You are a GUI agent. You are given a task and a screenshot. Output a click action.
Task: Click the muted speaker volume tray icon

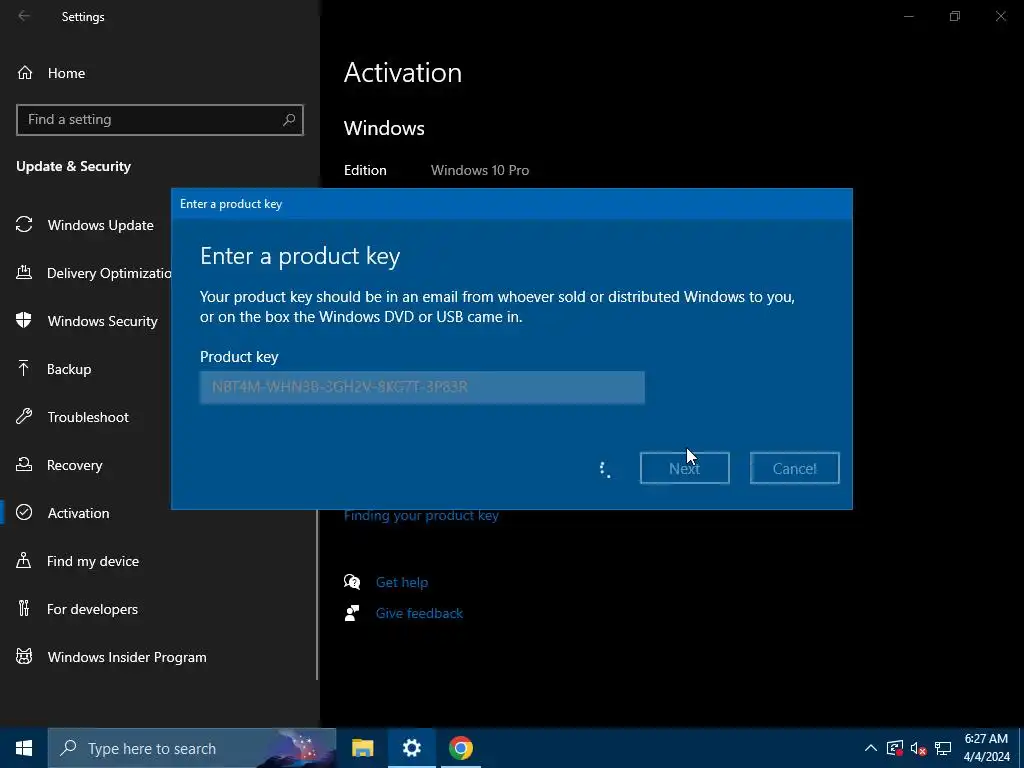tap(918, 748)
